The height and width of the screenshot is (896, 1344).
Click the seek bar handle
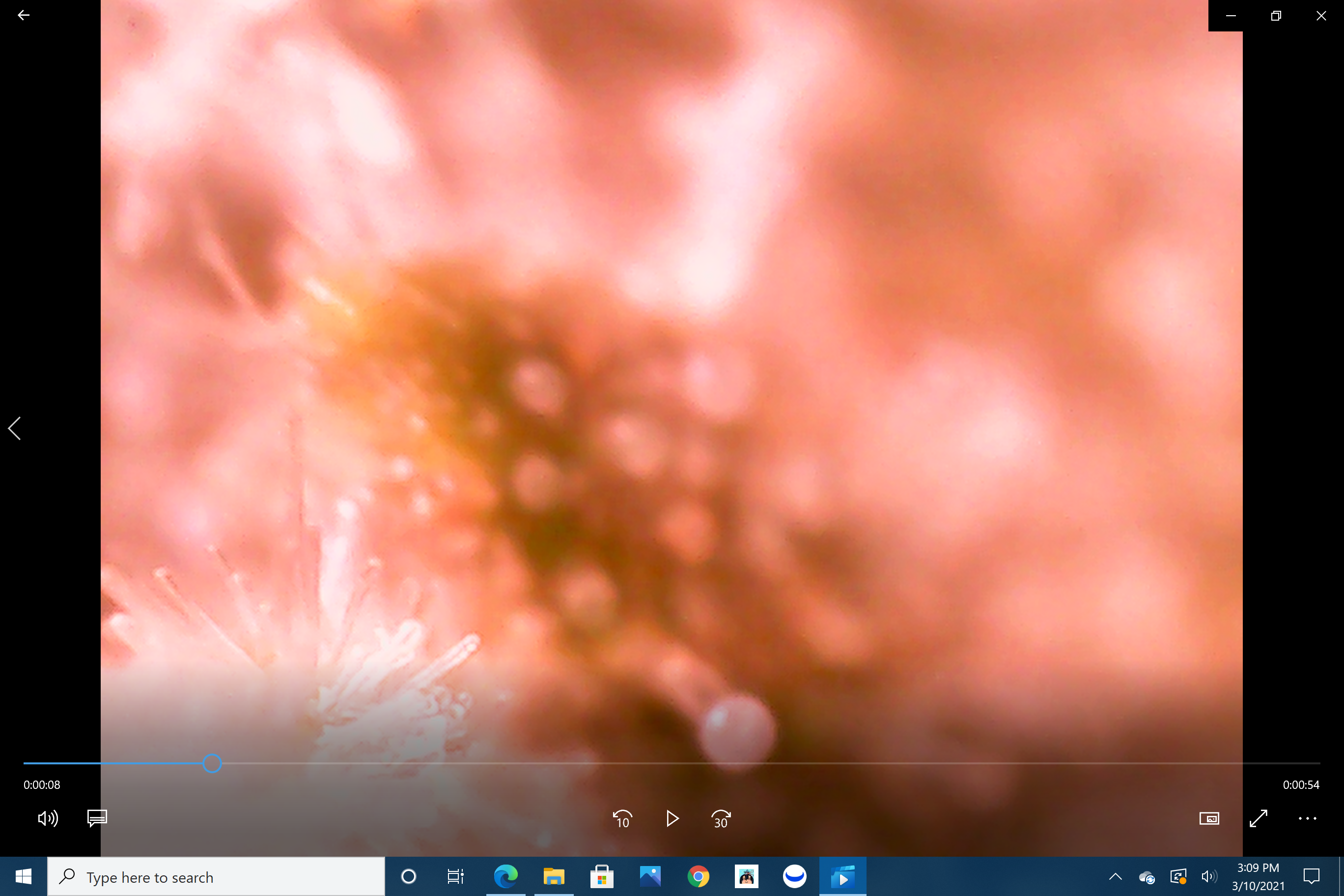(212, 763)
